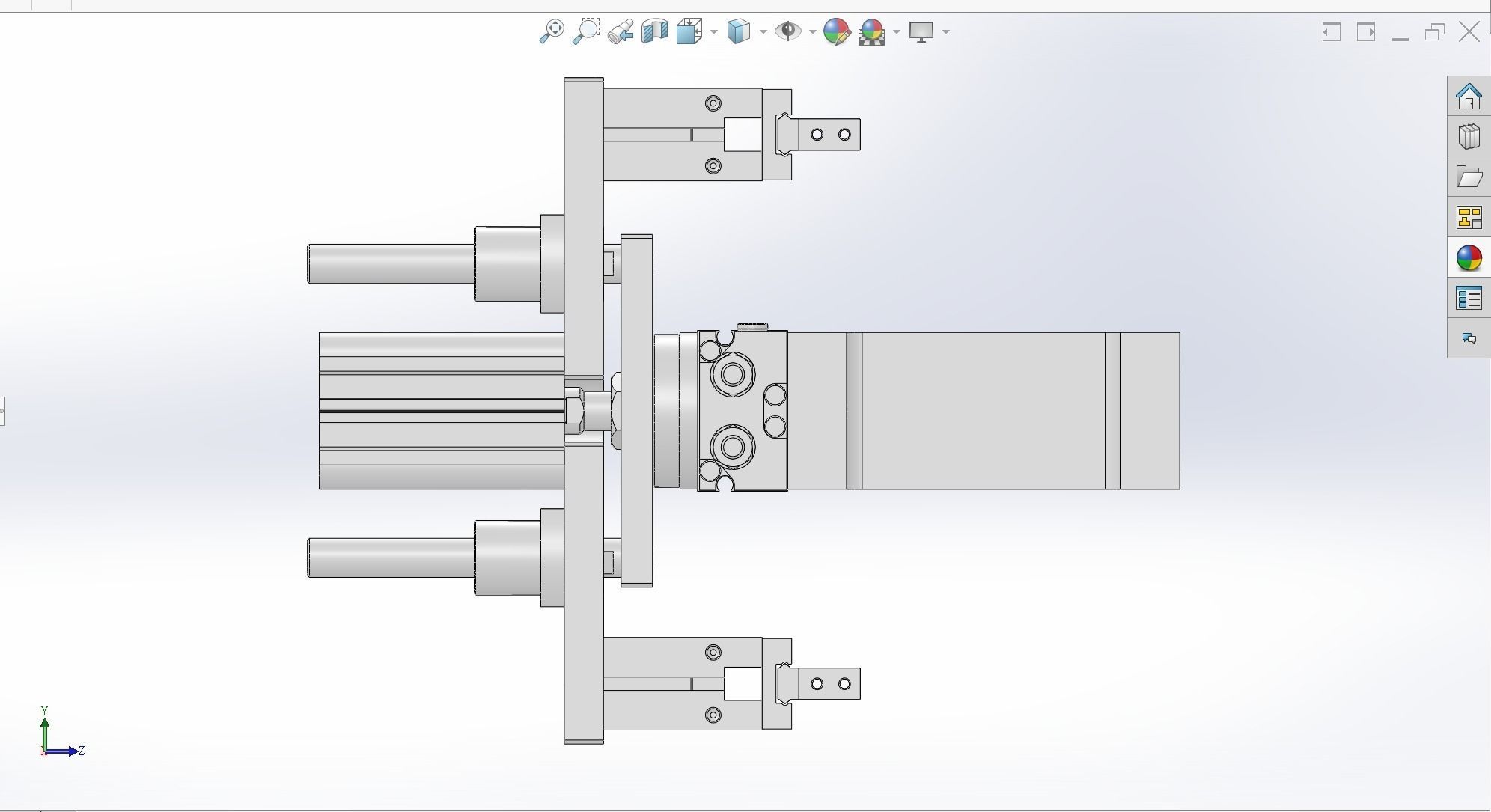Toggle Section View tool
1491x812 pixels.
(654, 31)
